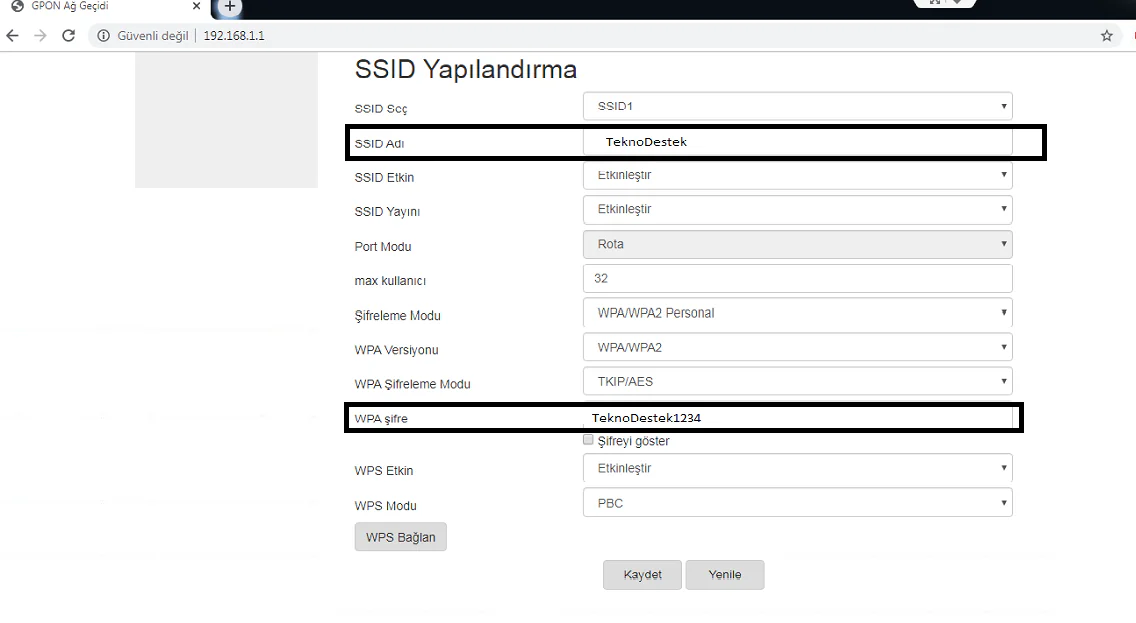Bookmark this page with the star icon
The image size is (1136, 623).
[x=1106, y=35]
